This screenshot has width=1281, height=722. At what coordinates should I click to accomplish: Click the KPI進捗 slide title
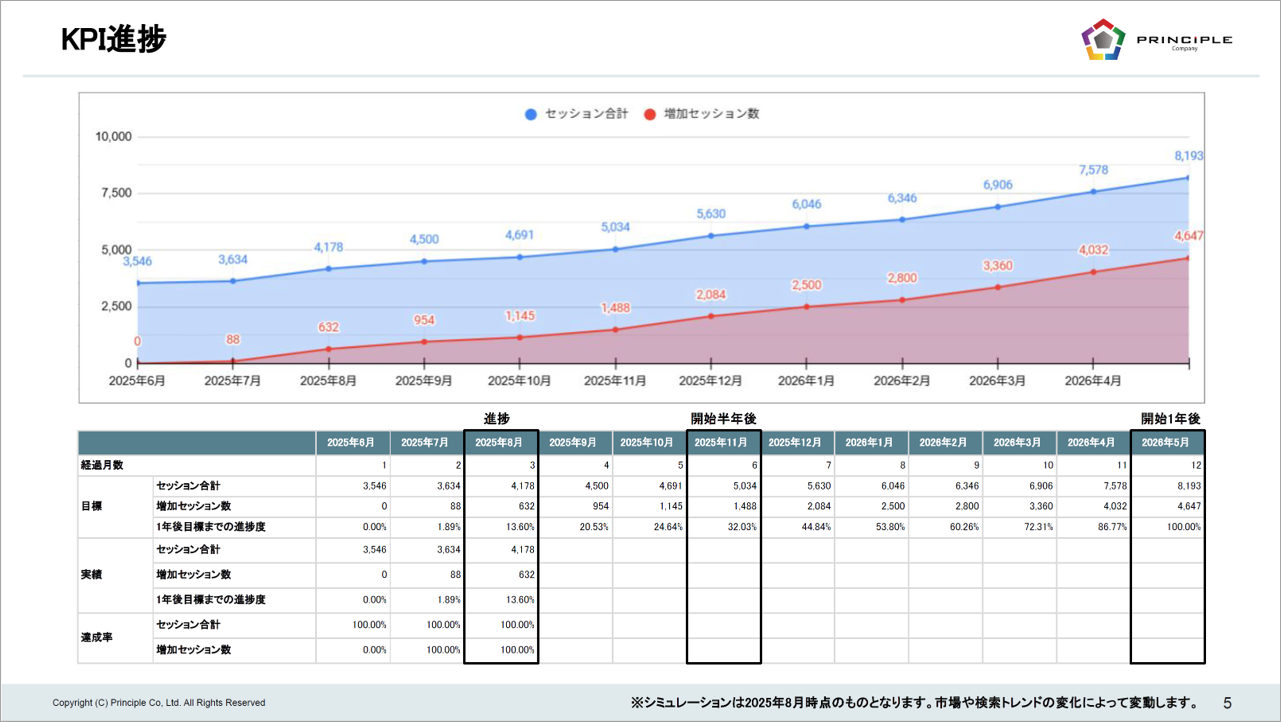(x=113, y=39)
